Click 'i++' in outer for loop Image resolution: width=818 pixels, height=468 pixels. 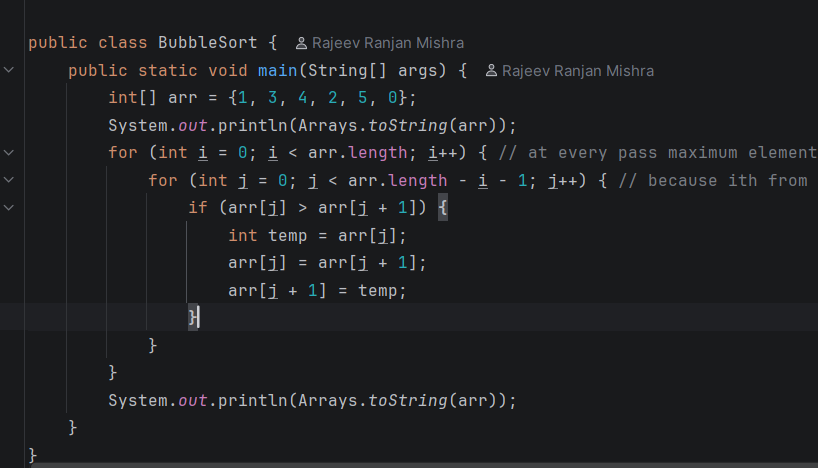(442, 153)
